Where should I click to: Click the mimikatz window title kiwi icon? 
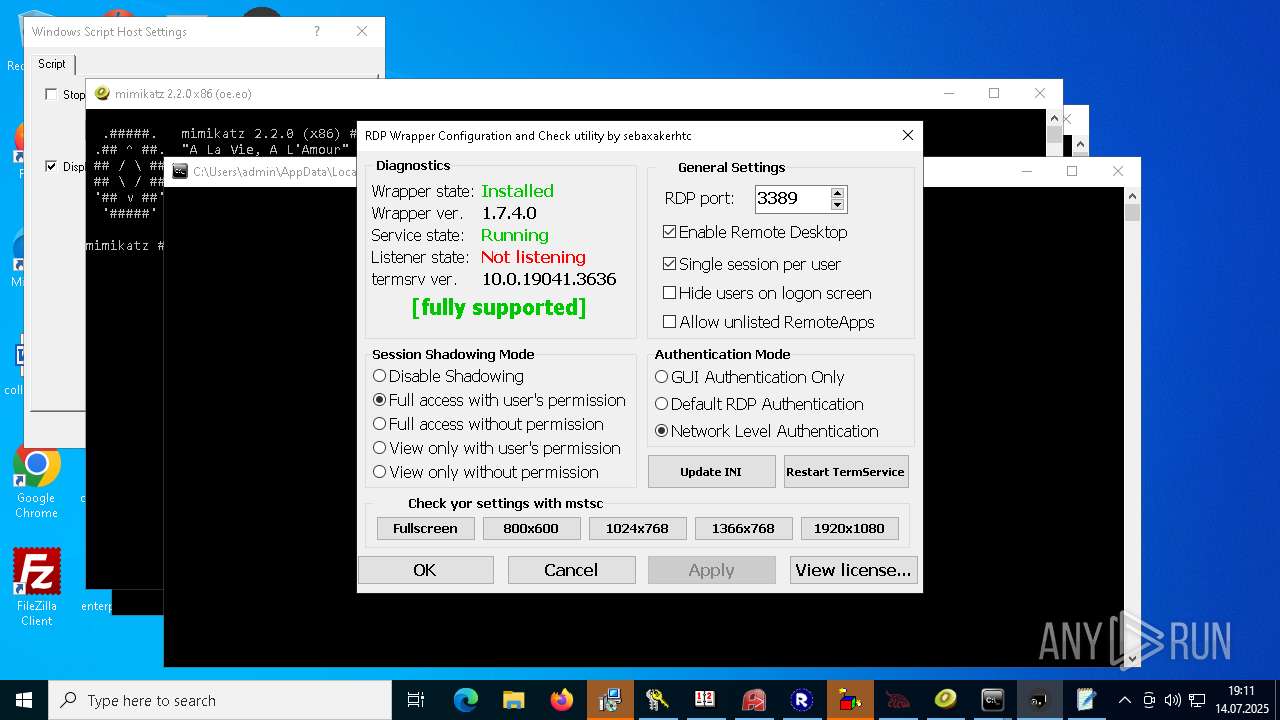(x=102, y=94)
